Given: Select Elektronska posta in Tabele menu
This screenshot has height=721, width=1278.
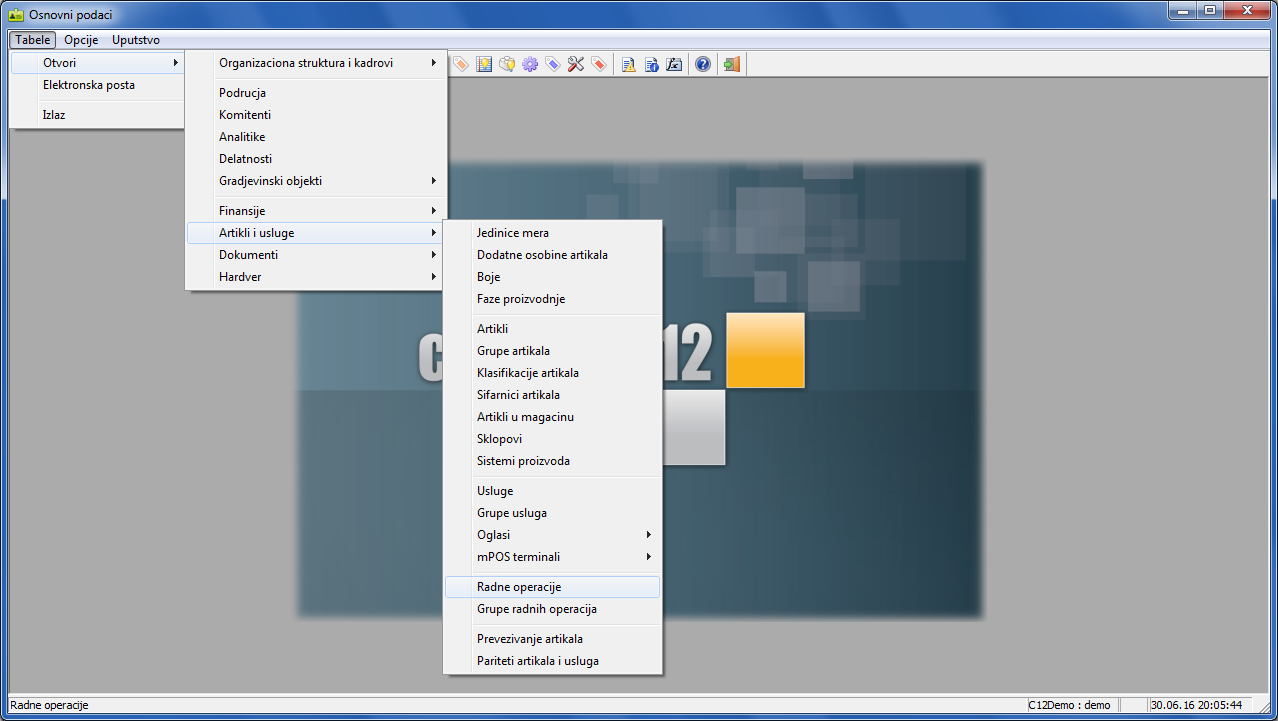Looking at the screenshot, I should point(89,85).
